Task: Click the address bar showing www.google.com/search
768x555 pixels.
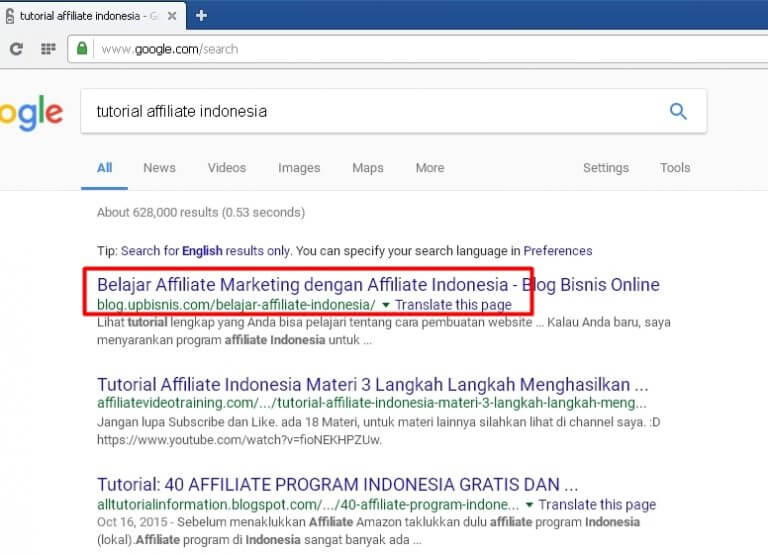Action: coord(417,49)
